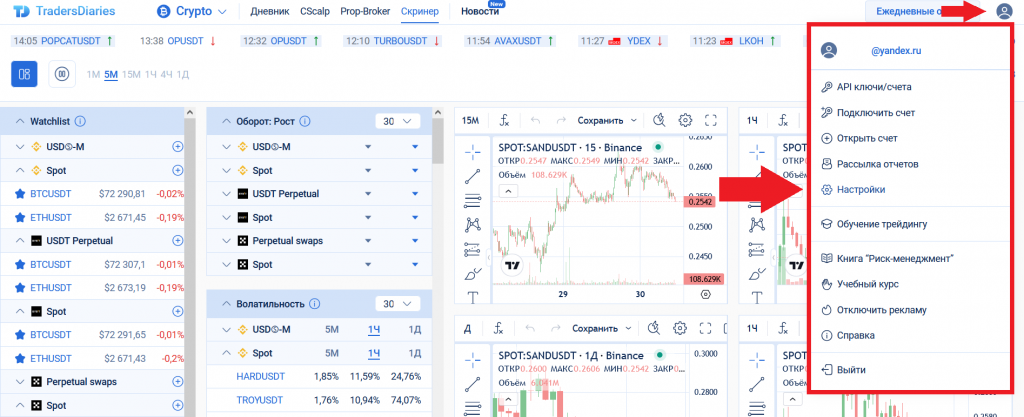Open HARDUSDT in volatility list
The height and width of the screenshot is (417, 1024).
[260, 377]
